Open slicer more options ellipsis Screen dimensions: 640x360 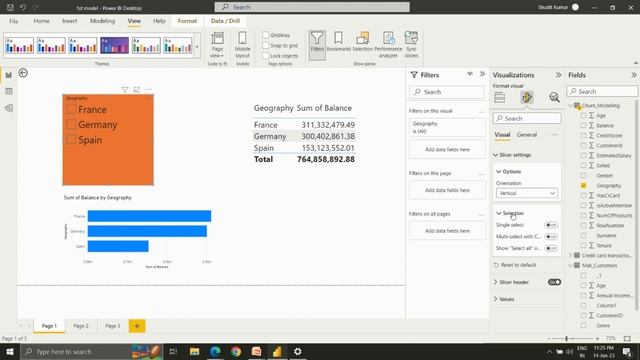[148, 90]
